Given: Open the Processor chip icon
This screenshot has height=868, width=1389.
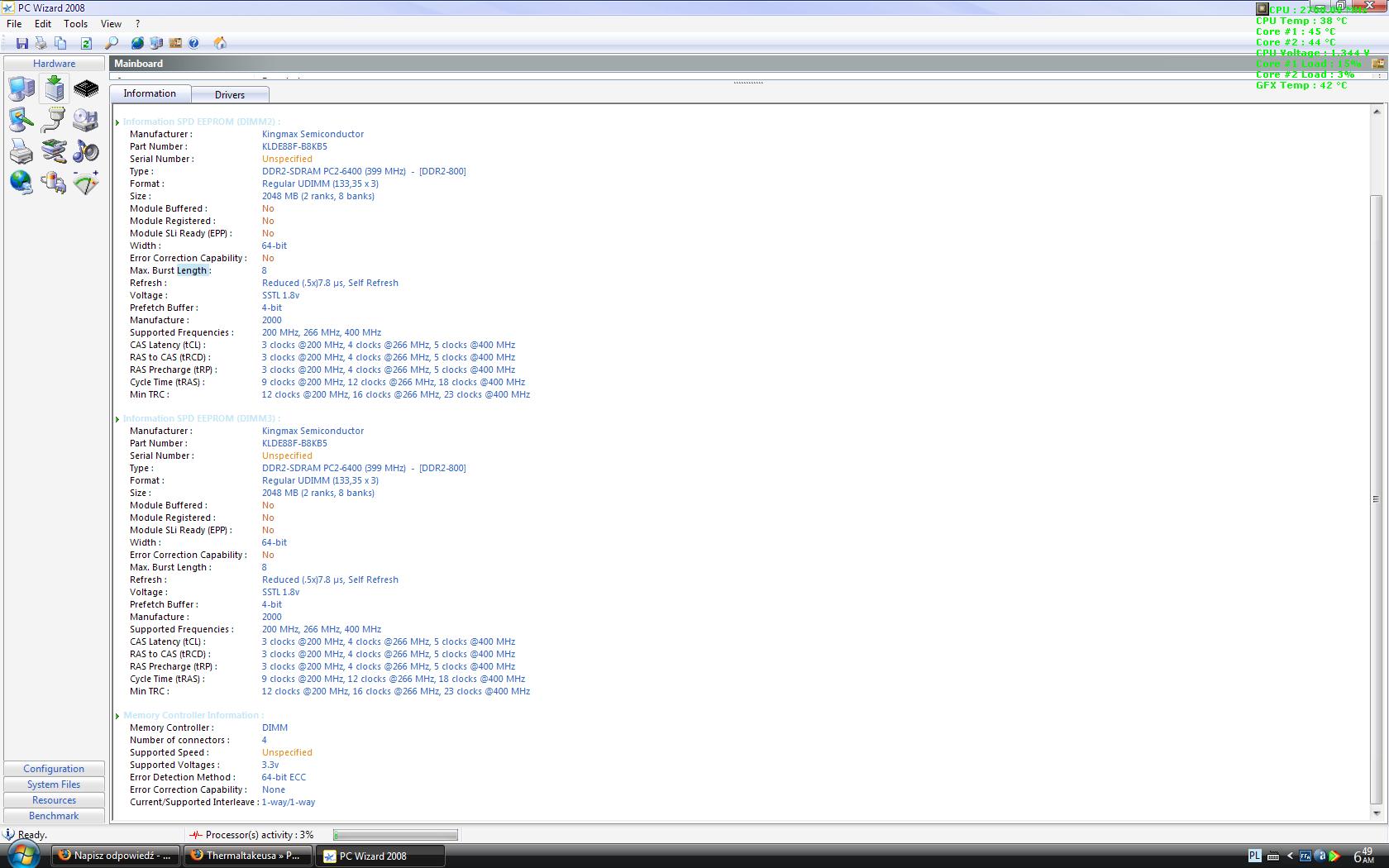Looking at the screenshot, I should [x=86, y=88].
